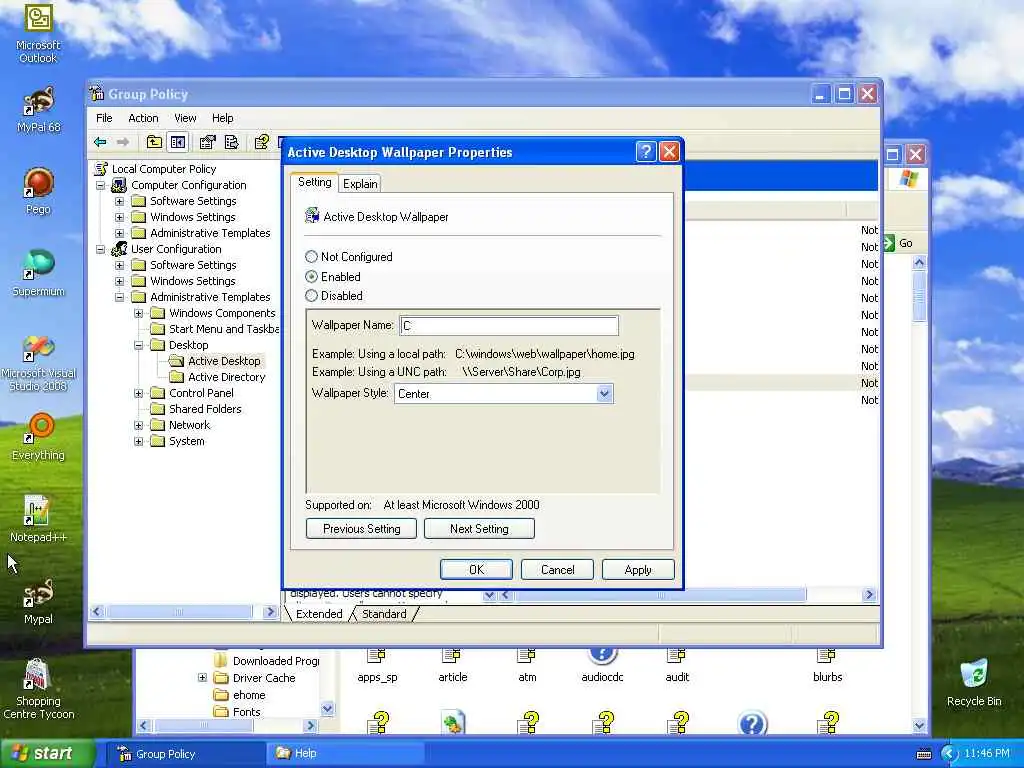Select the audiocdc file in background window
The image size is (1024, 768).
coord(602,666)
